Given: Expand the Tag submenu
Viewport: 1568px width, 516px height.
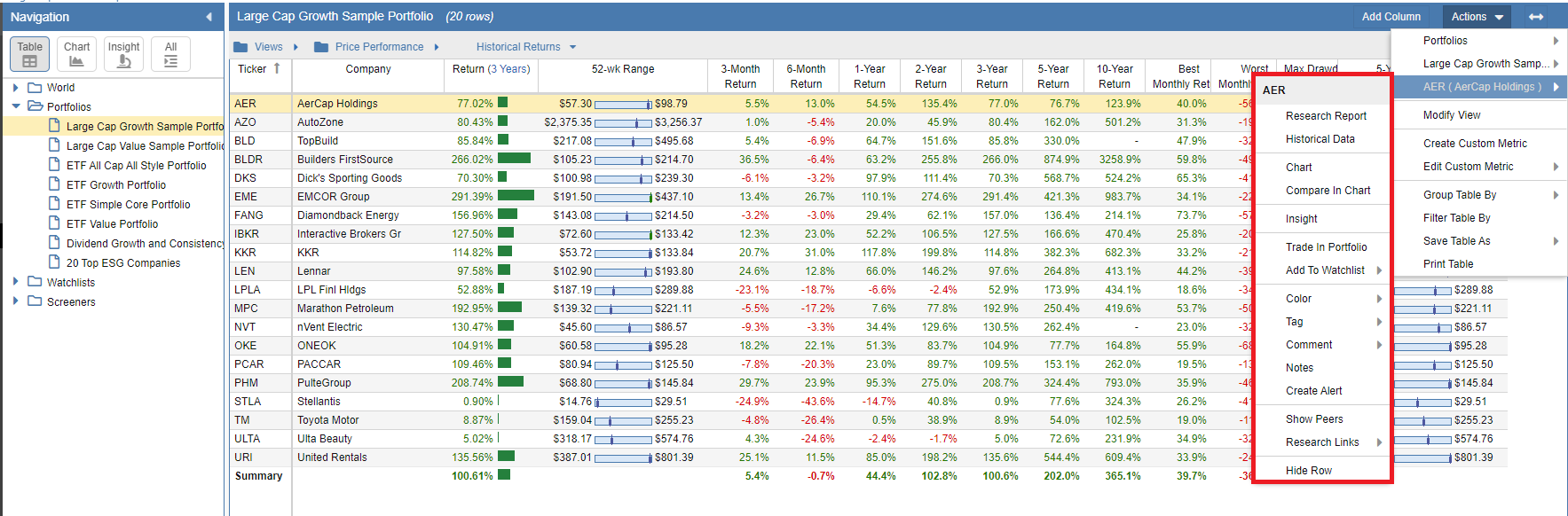Looking at the screenshot, I should coord(1379,322).
